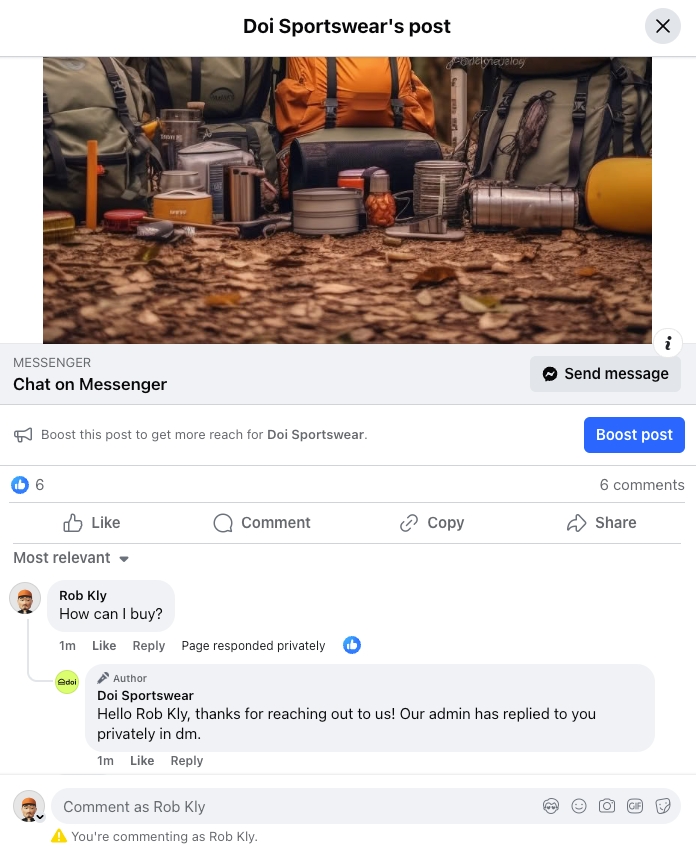The width and height of the screenshot is (696, 862).
Task: Click the blue like reaction icon beside count
Action: [20, 485]
